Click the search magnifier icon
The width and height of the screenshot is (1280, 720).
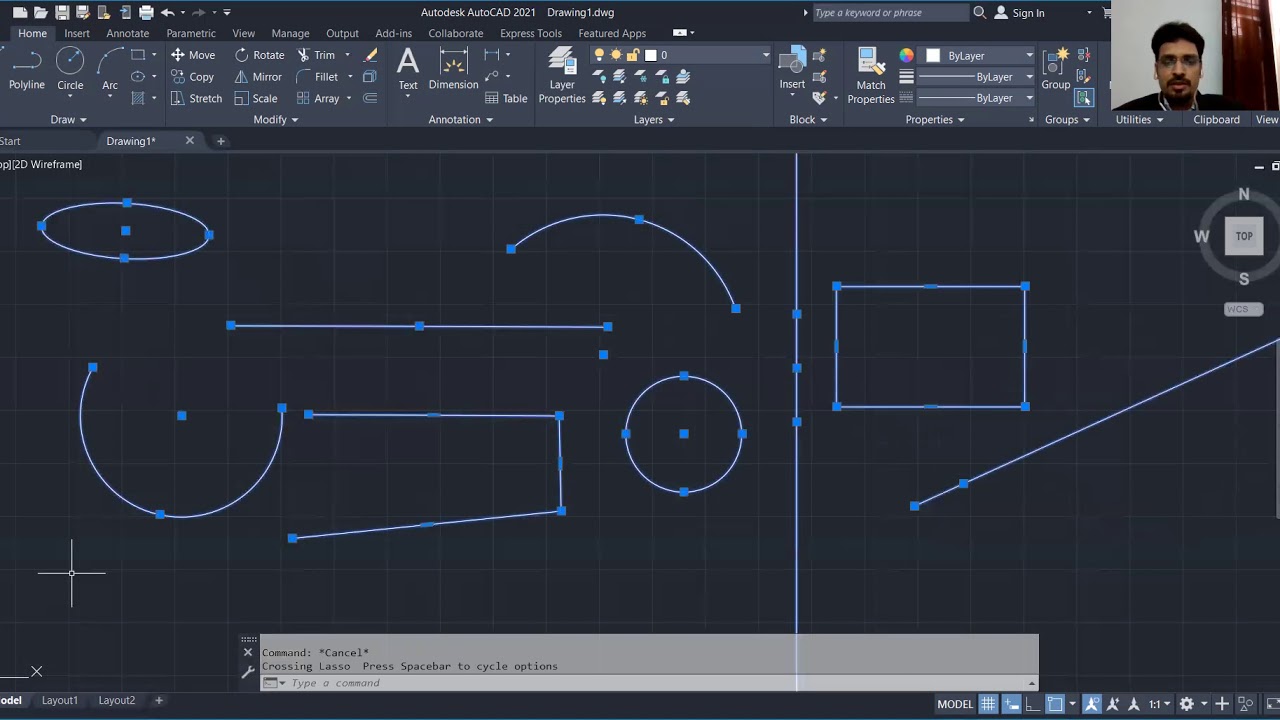(980, 12)
